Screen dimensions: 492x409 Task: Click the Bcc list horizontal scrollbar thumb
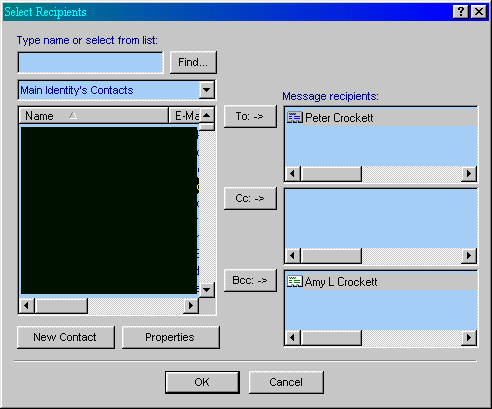(331, 338)
